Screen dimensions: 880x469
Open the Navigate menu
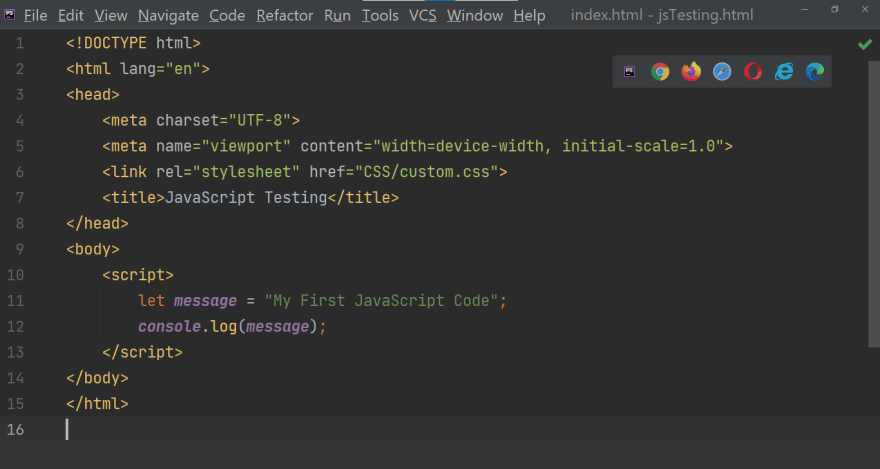click(168, 16)
